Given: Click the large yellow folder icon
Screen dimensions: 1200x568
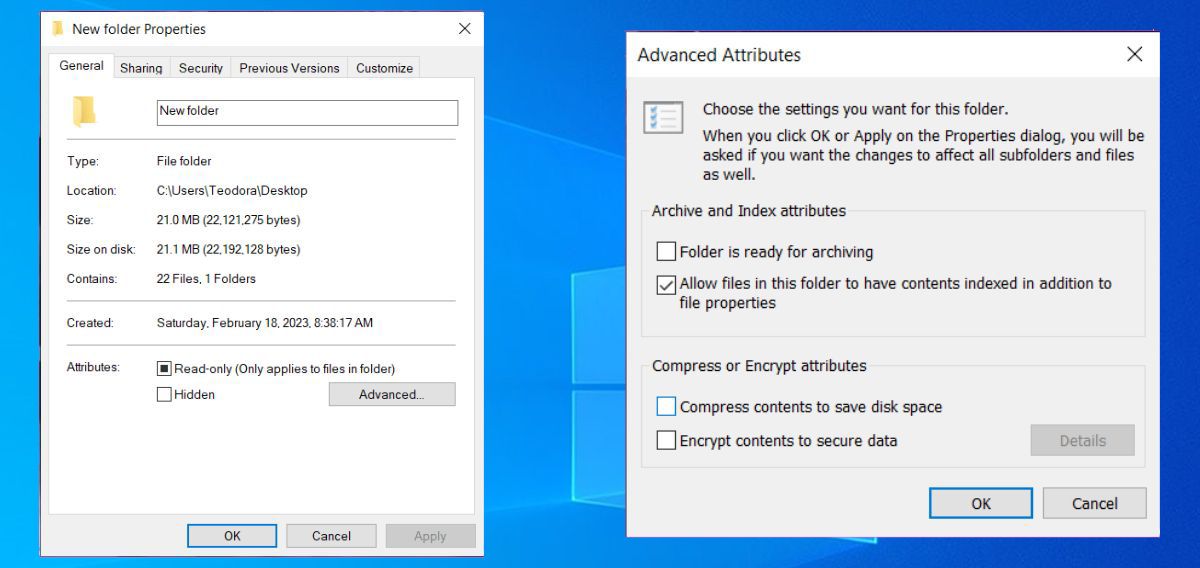Looking at the screenshot, I should (84, 111).
